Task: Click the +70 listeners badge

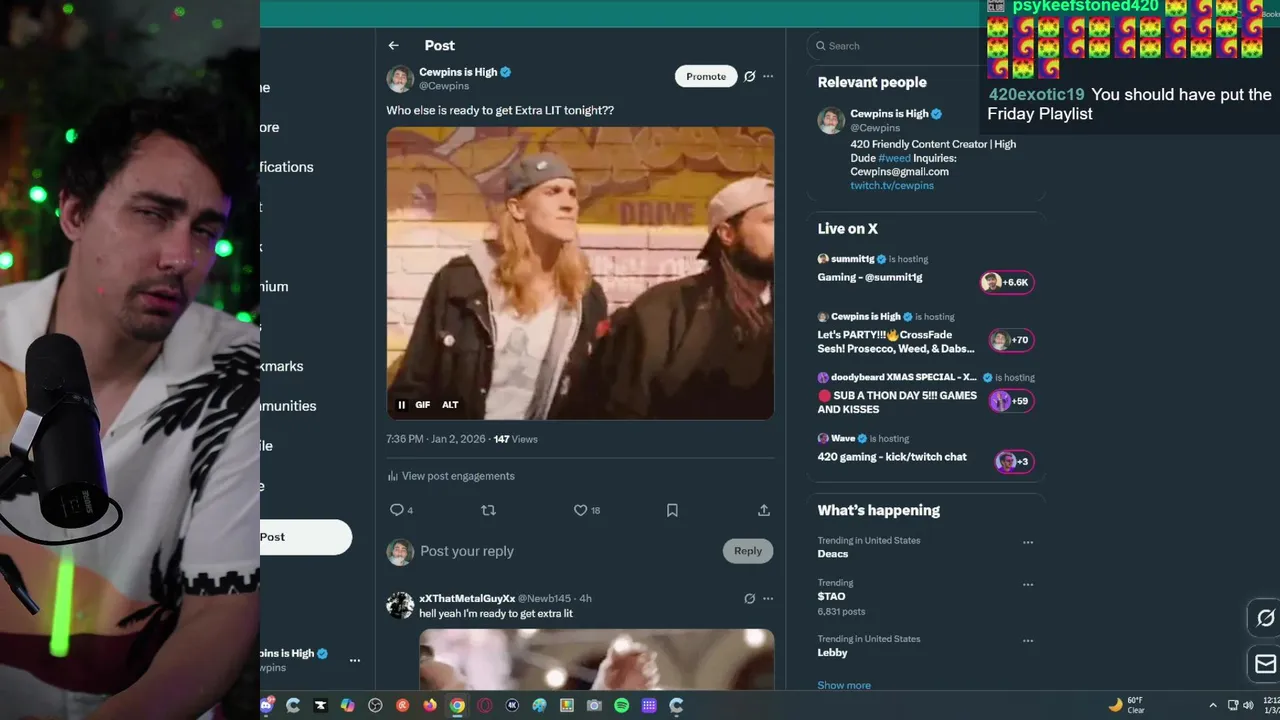Action: (x=1010, y=340)
